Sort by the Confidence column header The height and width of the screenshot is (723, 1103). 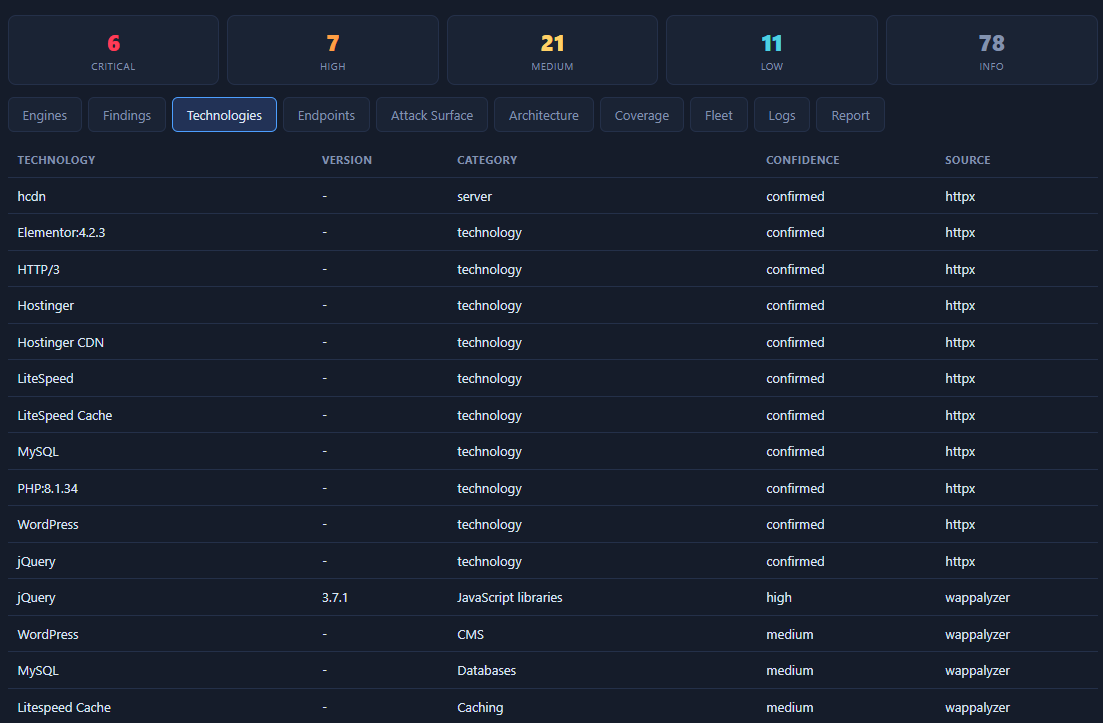tap(803, 160)
